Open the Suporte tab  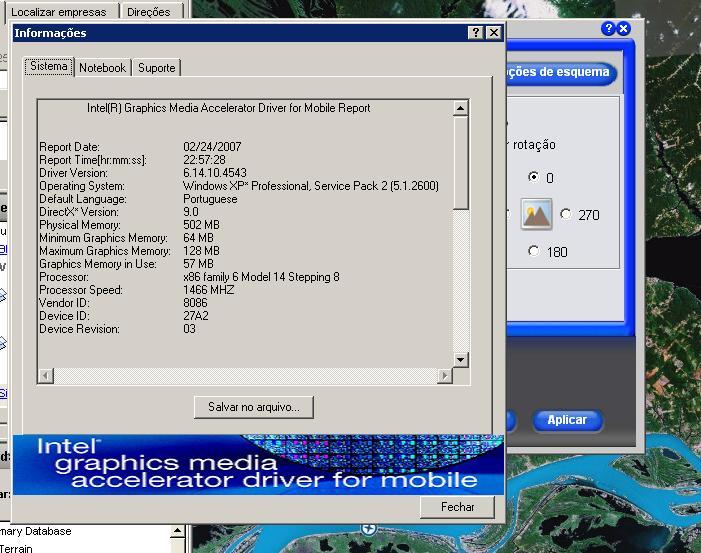(x=156, y=68)
